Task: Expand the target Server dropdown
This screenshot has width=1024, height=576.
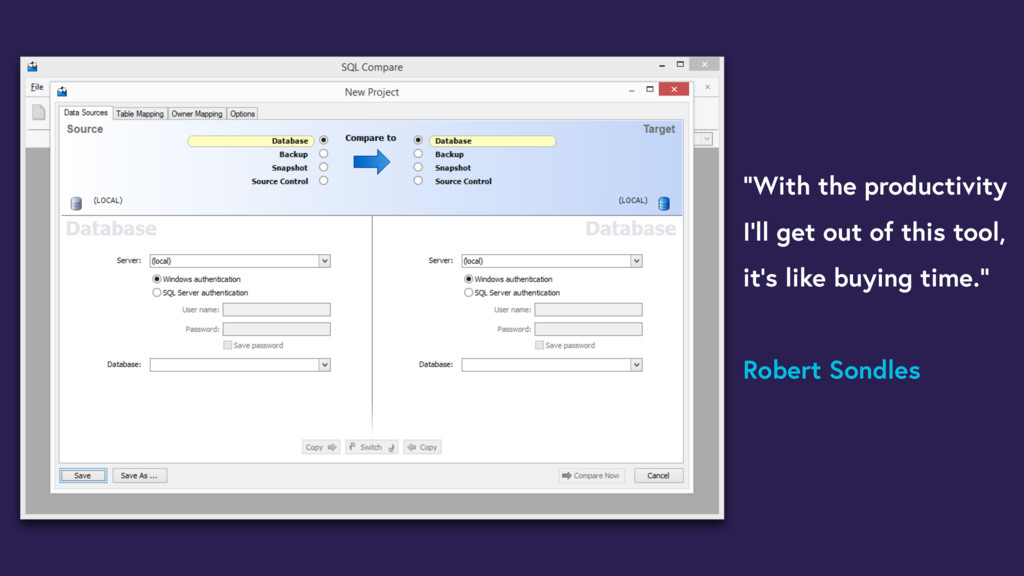Action: (636, 261)
